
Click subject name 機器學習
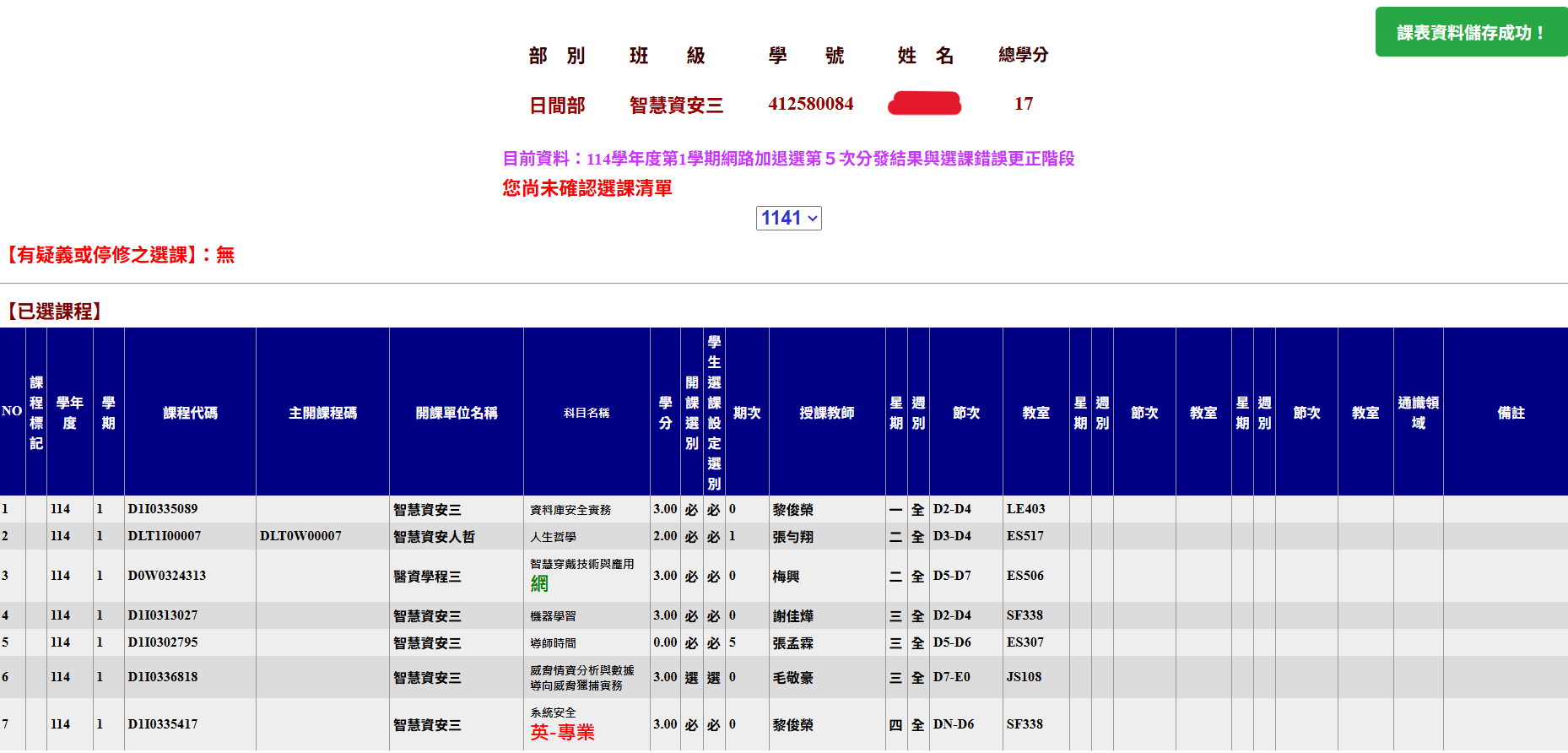tap(554, 616)
